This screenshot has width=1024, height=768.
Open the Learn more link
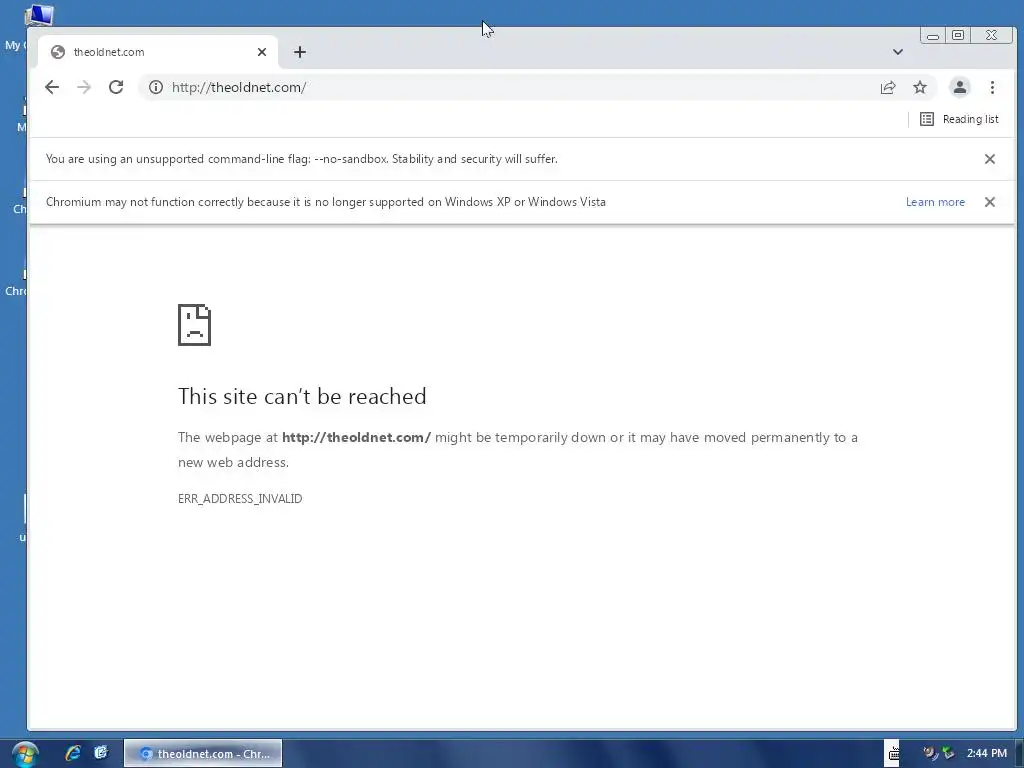pyautogui.click(x=935, y=202)
